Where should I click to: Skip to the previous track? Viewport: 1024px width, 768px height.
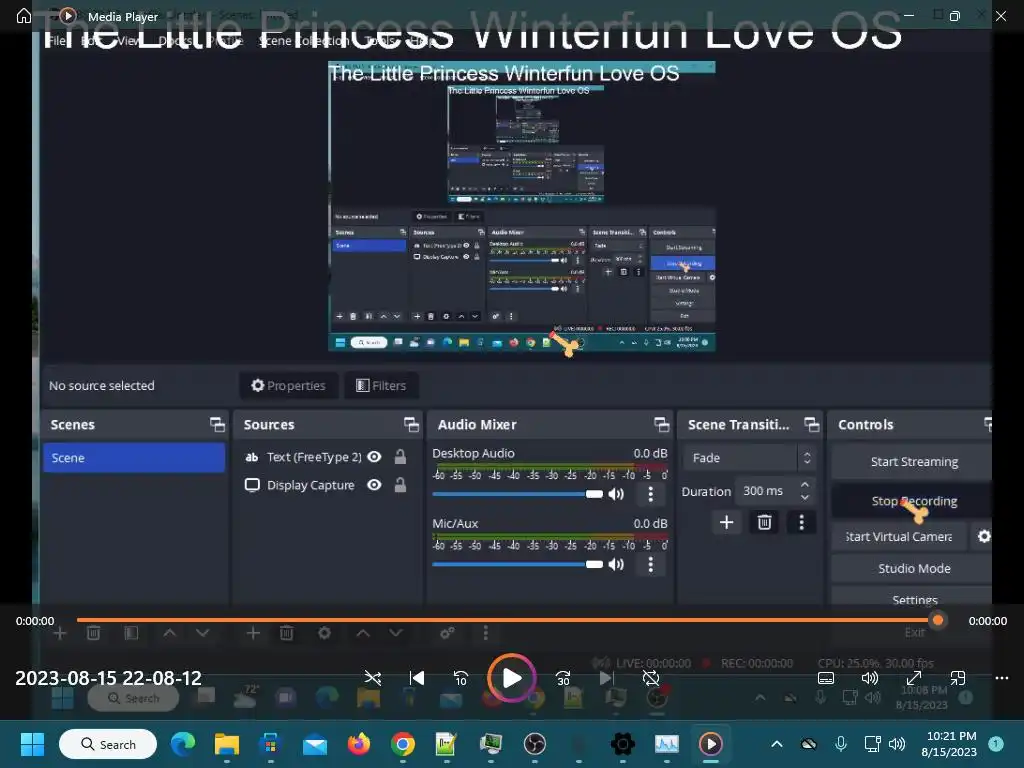coord(417,678)
